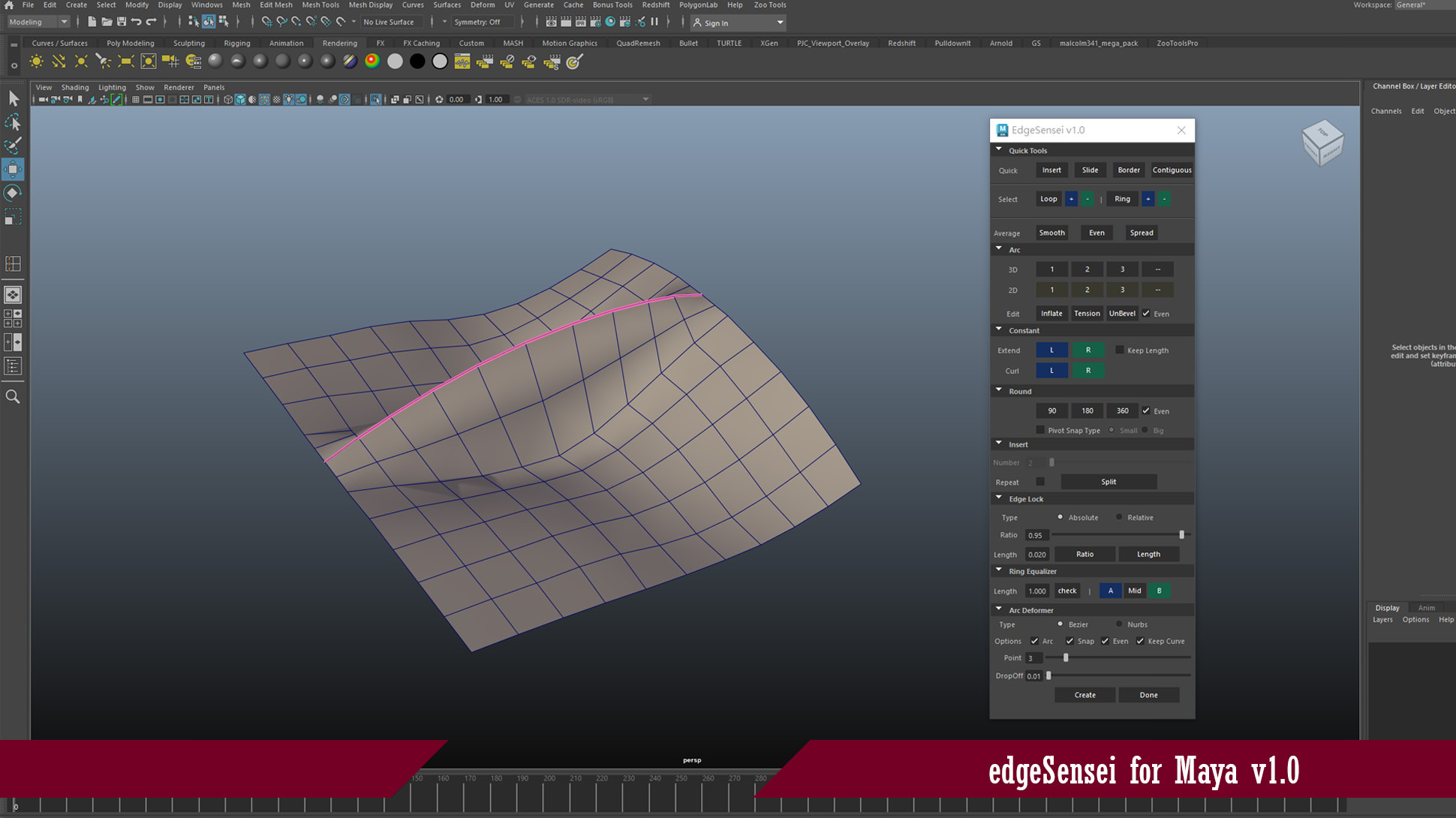Viewport: 1456px width, 818px height.
Task: Click the Split button under Insert
Action: coord(1109,482)
